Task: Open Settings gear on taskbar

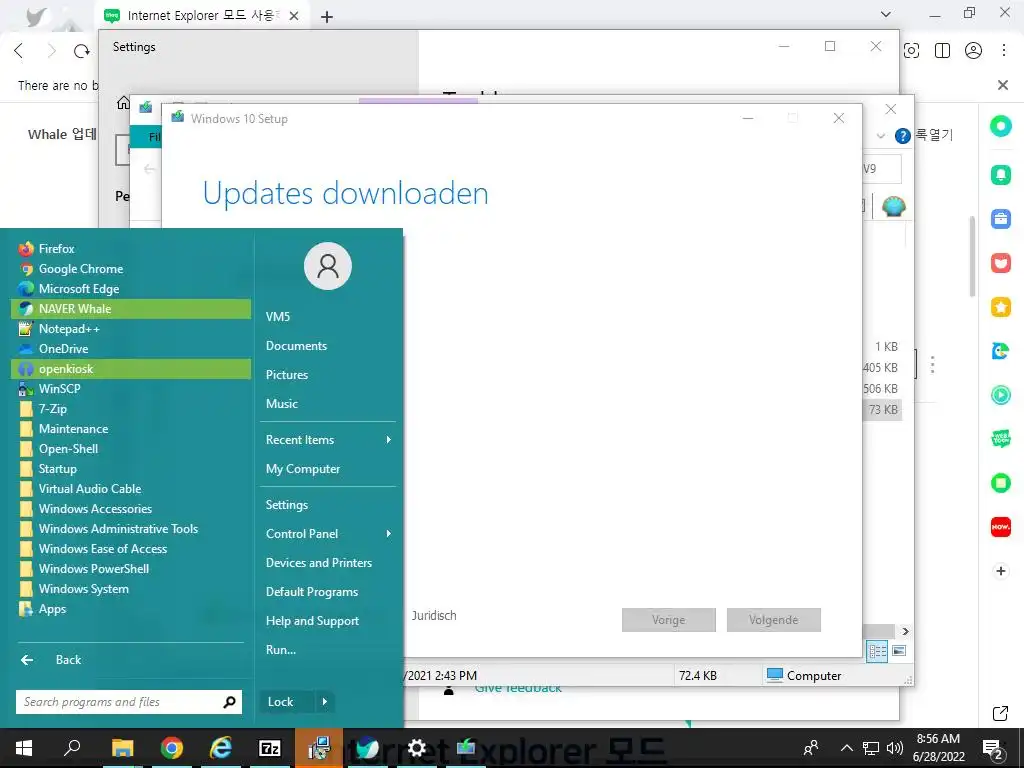Action: (x=417, y=748)
